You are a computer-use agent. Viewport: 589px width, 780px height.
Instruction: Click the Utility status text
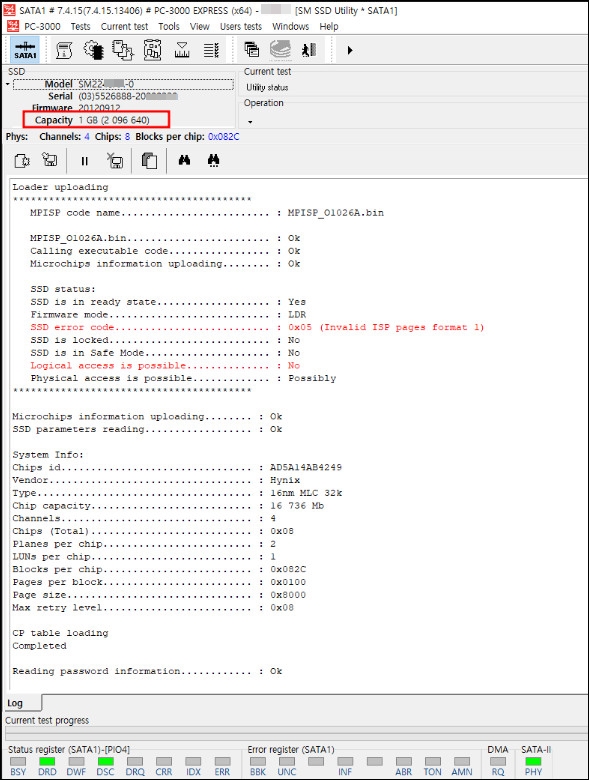[267, 88]
